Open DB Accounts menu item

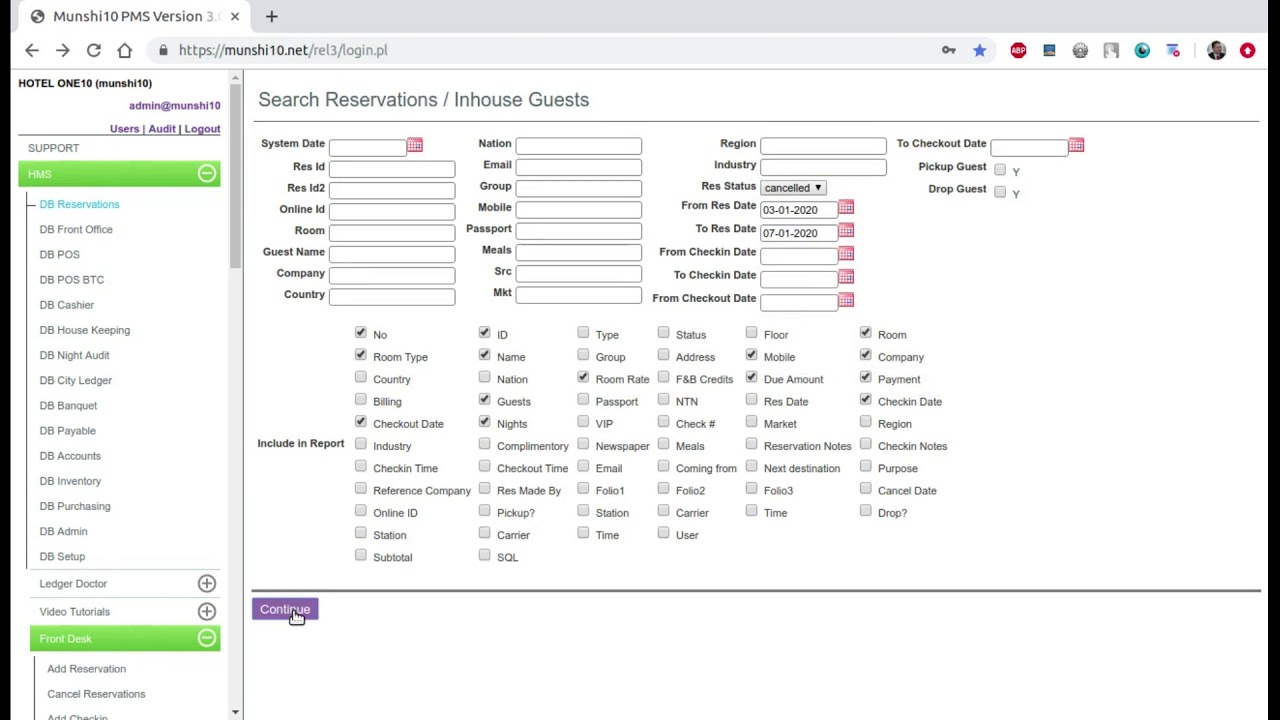[70, 456]
